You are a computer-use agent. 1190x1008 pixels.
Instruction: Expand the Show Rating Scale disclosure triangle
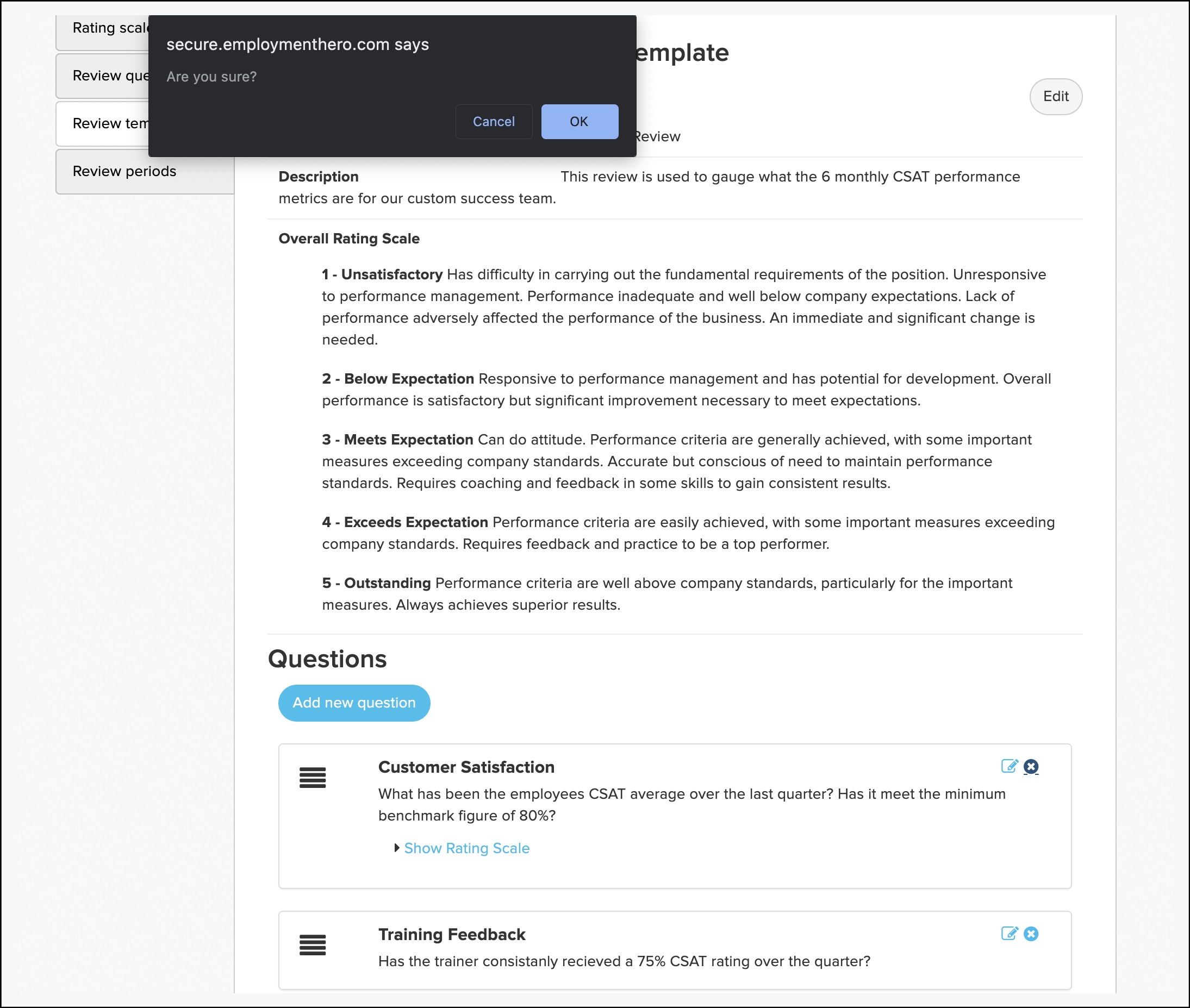click(397, 848)
